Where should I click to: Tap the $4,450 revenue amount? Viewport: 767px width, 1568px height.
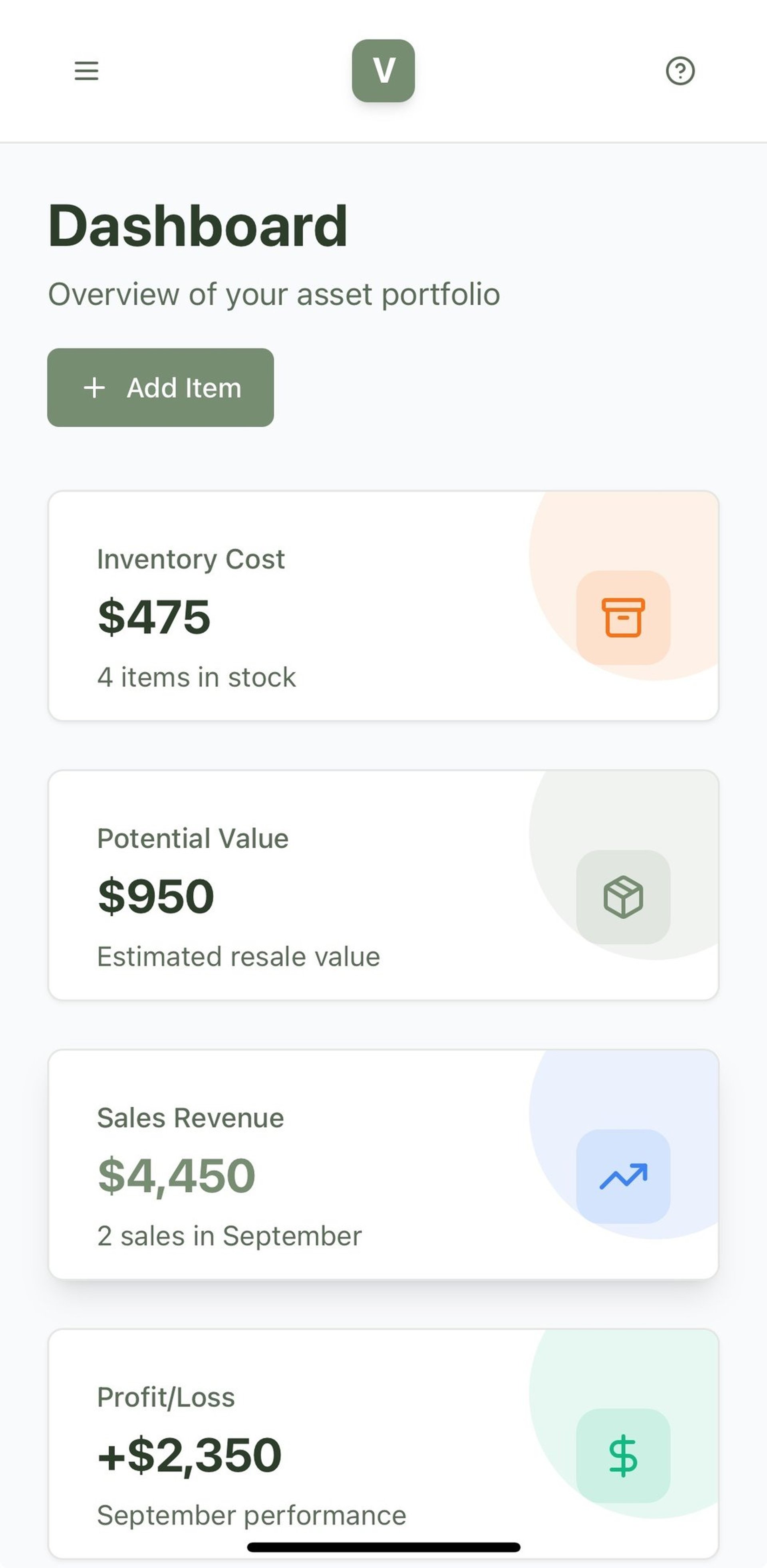tap(176, 1176)
